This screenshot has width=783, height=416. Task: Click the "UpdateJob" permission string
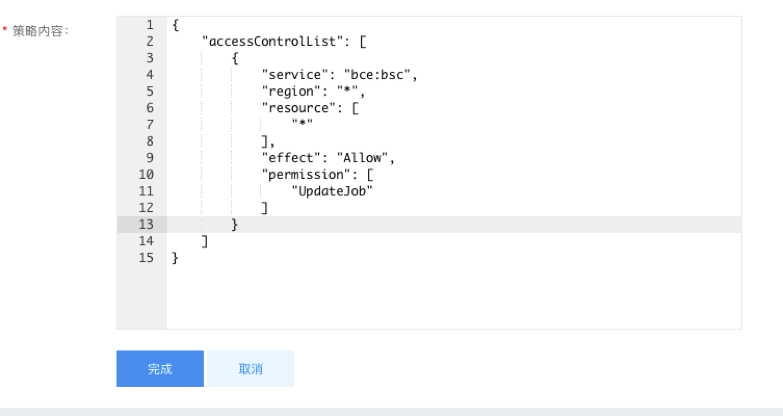tap(332, 191)
